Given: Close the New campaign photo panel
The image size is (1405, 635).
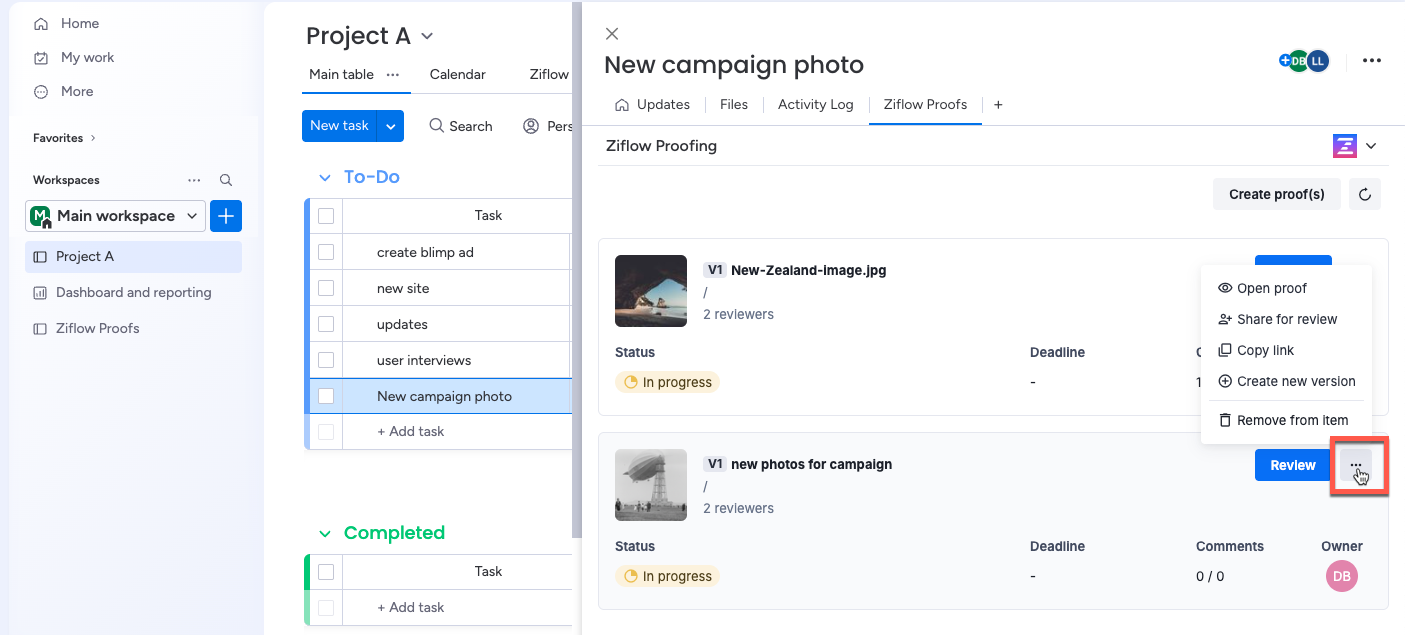Looking at the screenshot, I should click(612, 34).
